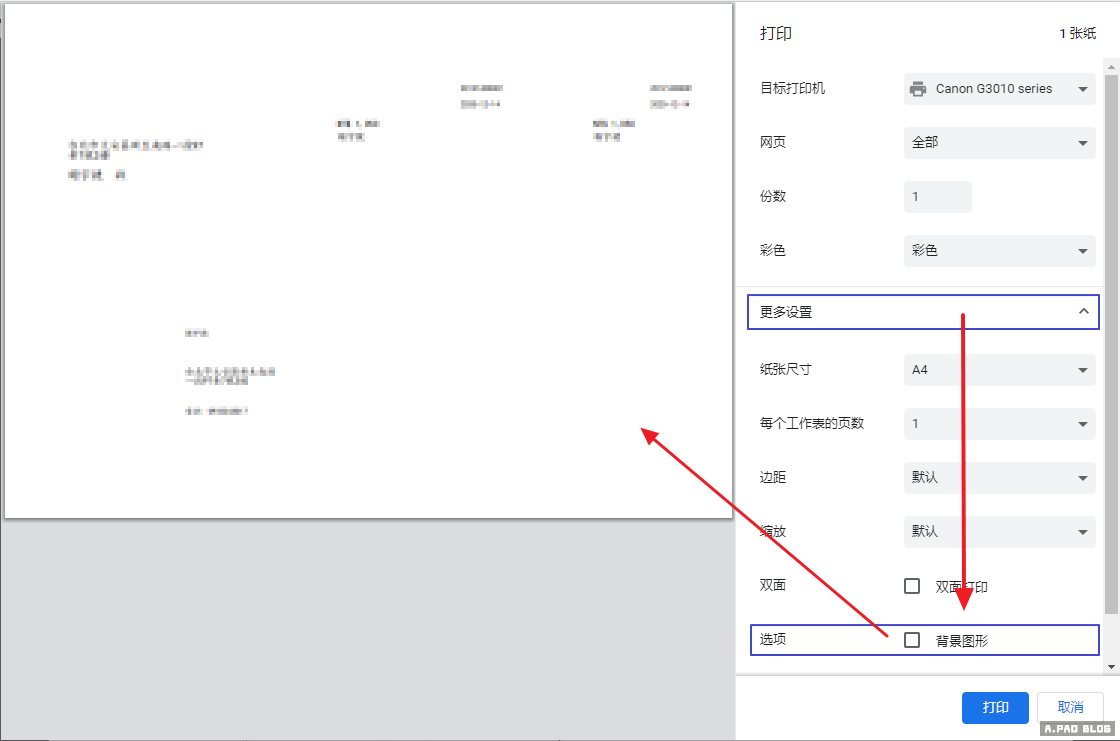Open the 边距 margins dropdown
The height and width of the screenshot is (741, 1120).
tap(998, 478)
